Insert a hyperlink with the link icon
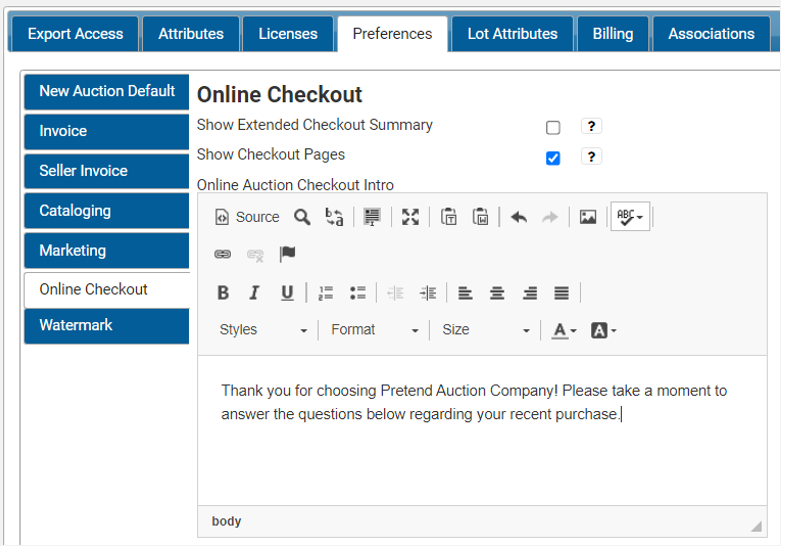Screen dimensions: 789x551 point(222,254)
